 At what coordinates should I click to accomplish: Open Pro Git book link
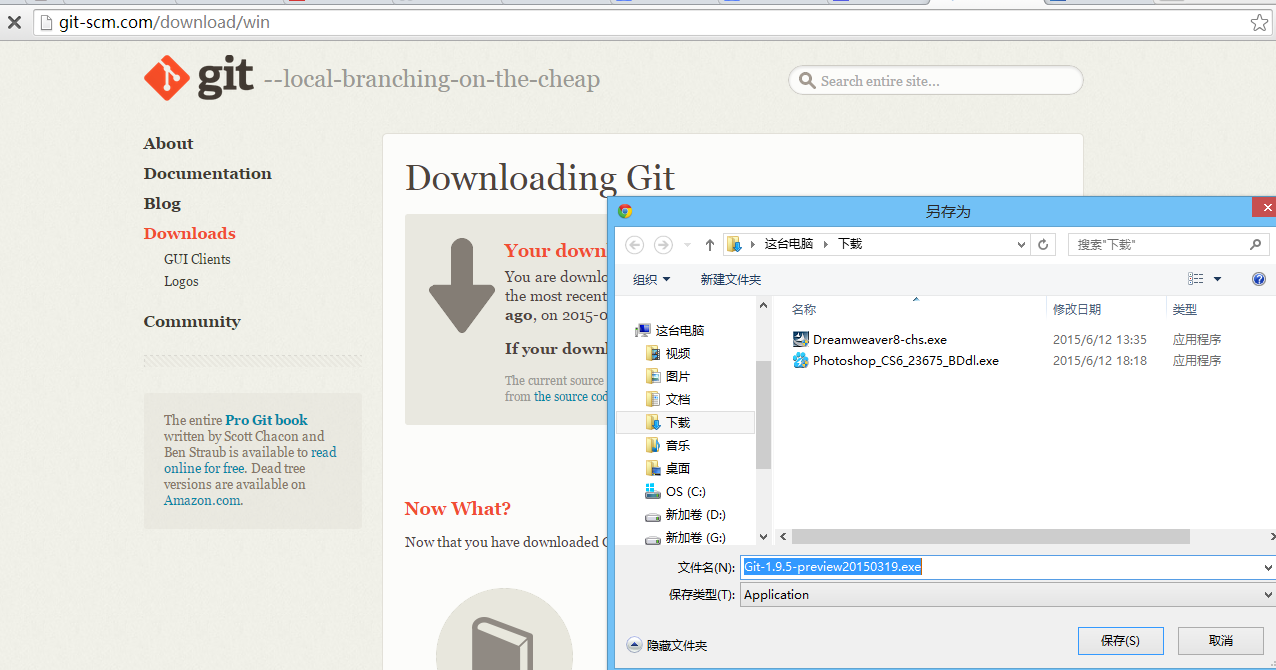tap(266, 420)
